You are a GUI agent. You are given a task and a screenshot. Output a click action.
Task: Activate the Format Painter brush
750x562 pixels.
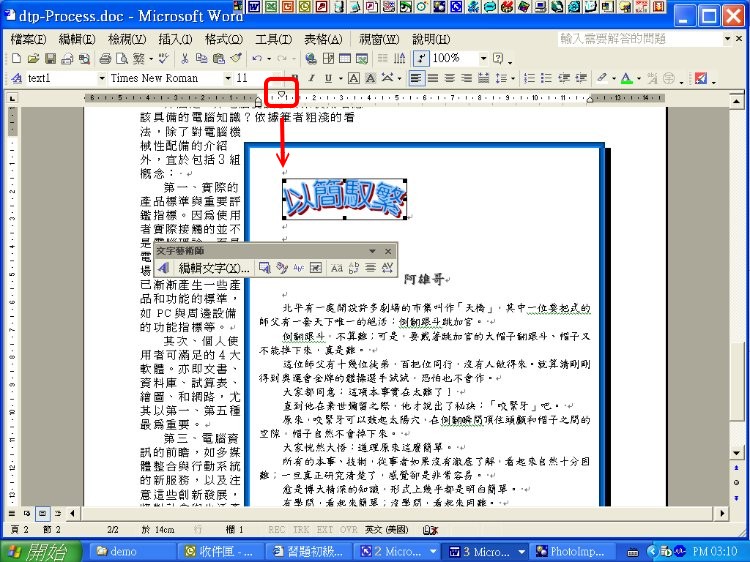coord(235,58)
